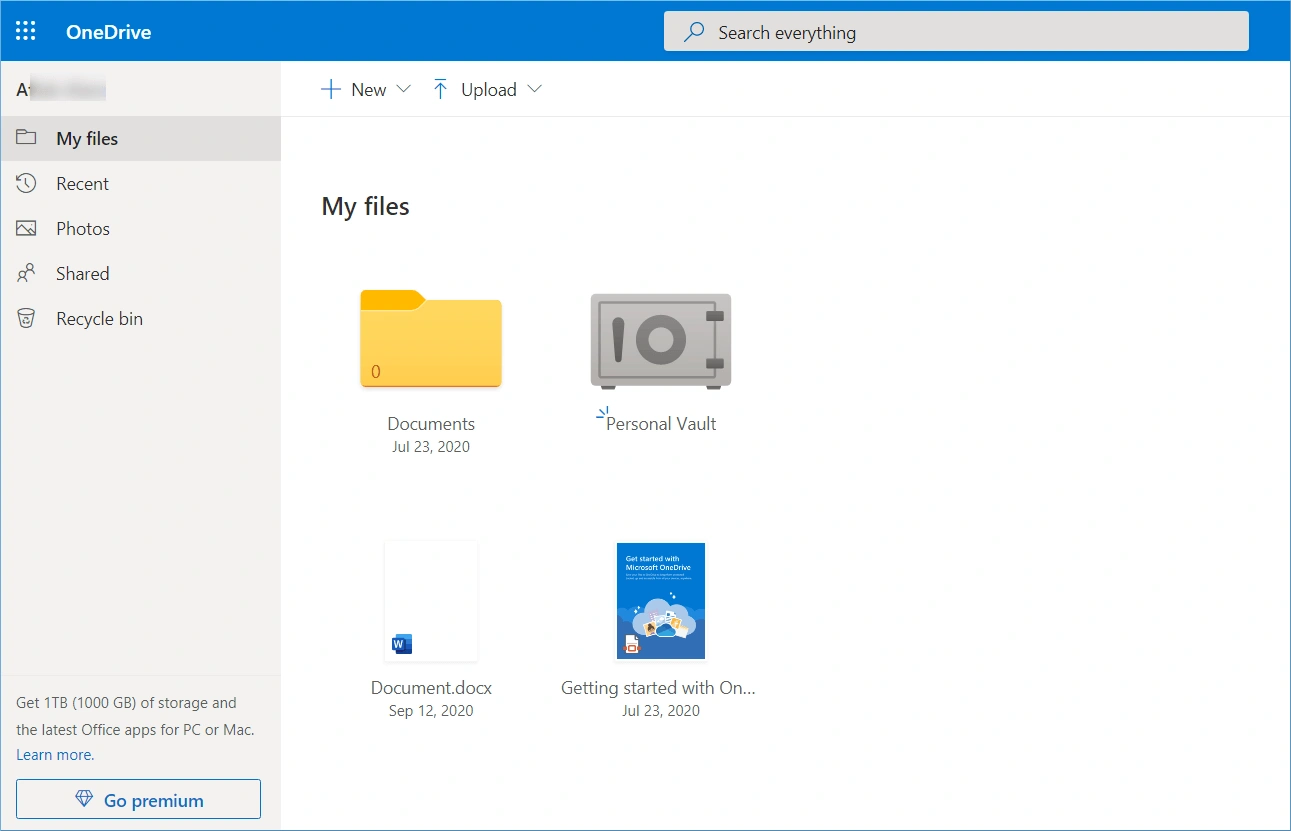Click the Shared people icon
The image size is (1291, 831).
point(25,273)
